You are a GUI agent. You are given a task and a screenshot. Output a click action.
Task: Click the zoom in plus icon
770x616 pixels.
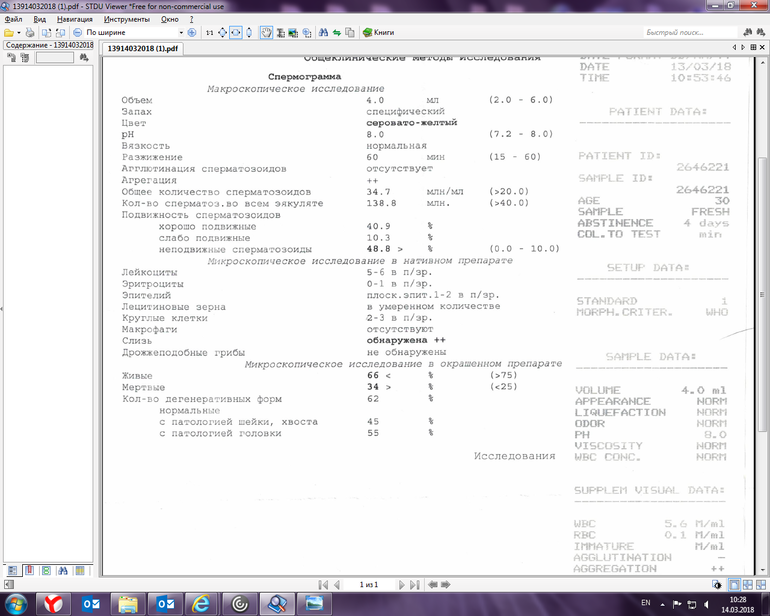(192, 33)
